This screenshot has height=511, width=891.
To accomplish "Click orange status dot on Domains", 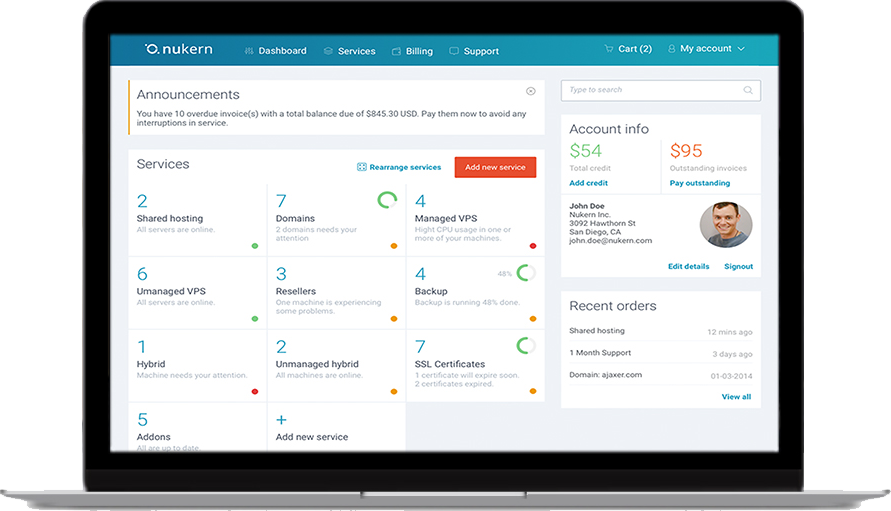I will click(394, 246).
